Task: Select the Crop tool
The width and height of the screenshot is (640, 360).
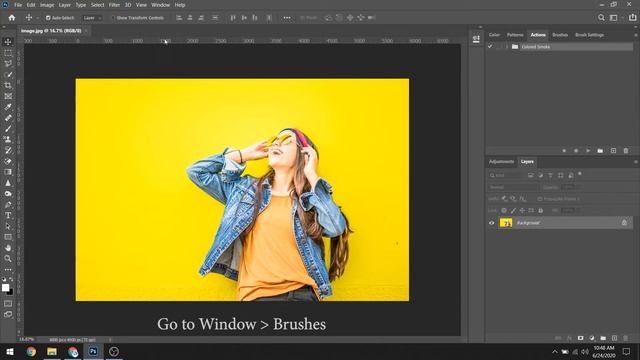Action: (x=8, y=85)
